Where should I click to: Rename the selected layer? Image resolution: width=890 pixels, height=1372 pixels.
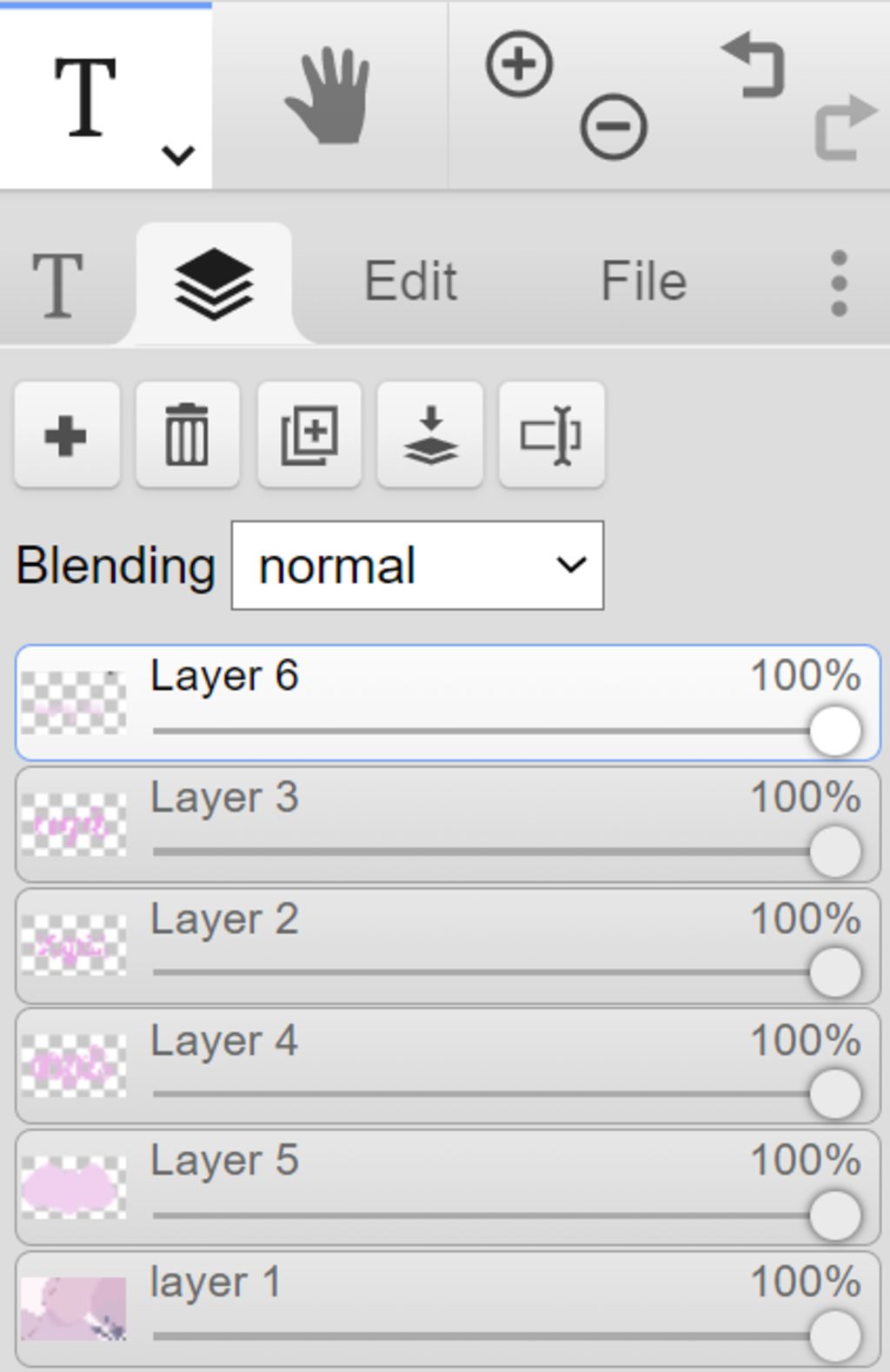pos(552,434)
